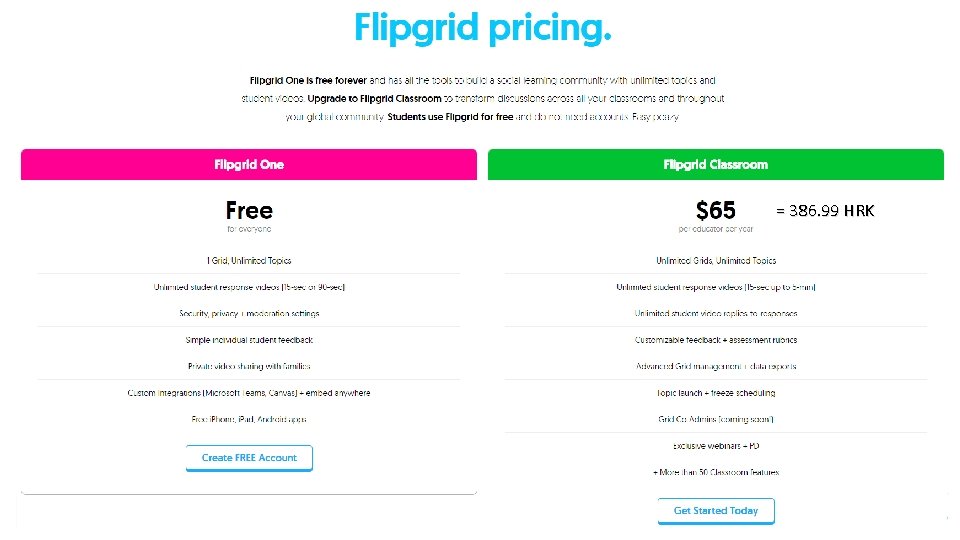Click the Flipgrid pricing title
Image resolution: width=960 pixels, height=540 pixels.
pos(482,28)
